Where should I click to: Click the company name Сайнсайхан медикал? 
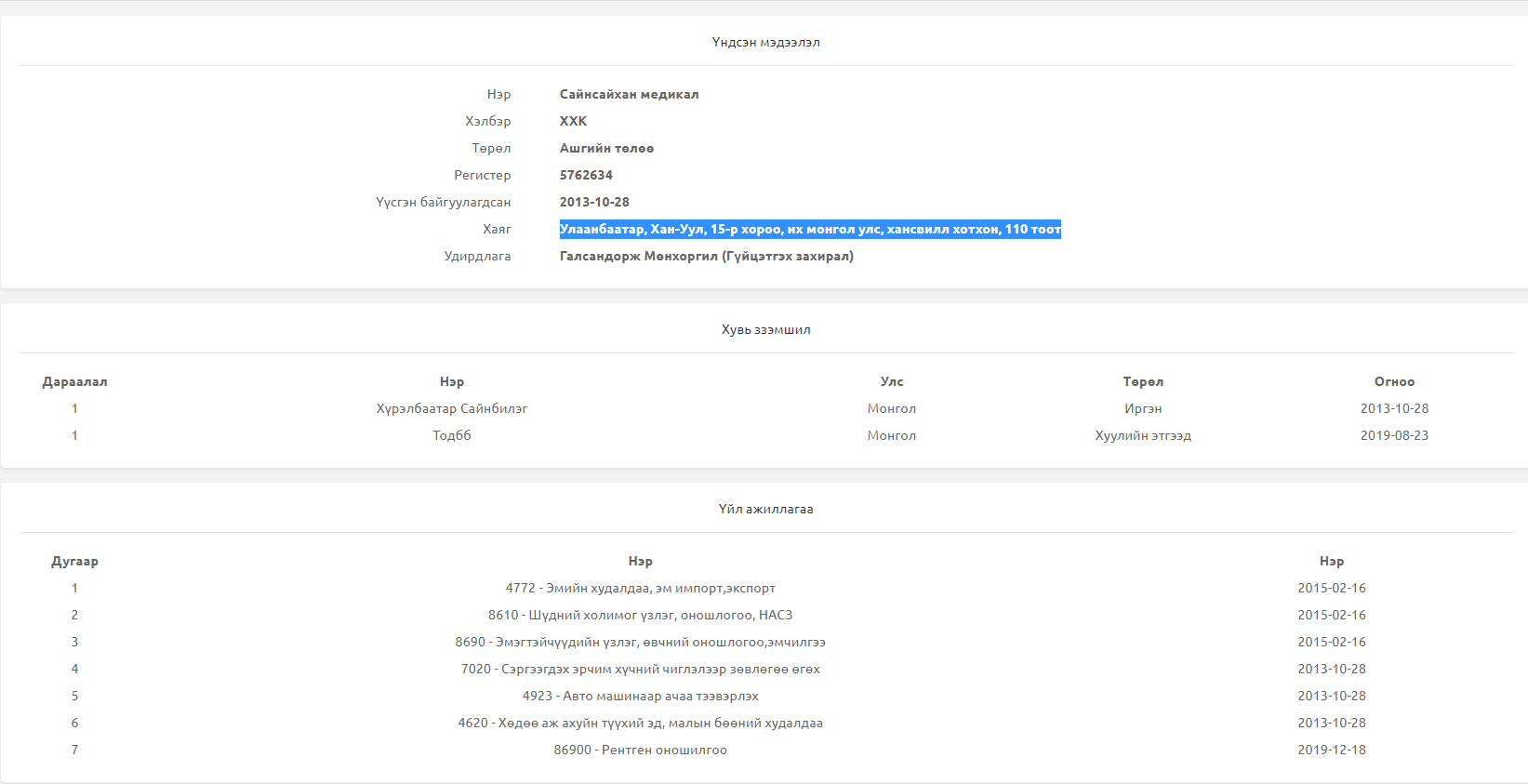[x=629, y=94]
